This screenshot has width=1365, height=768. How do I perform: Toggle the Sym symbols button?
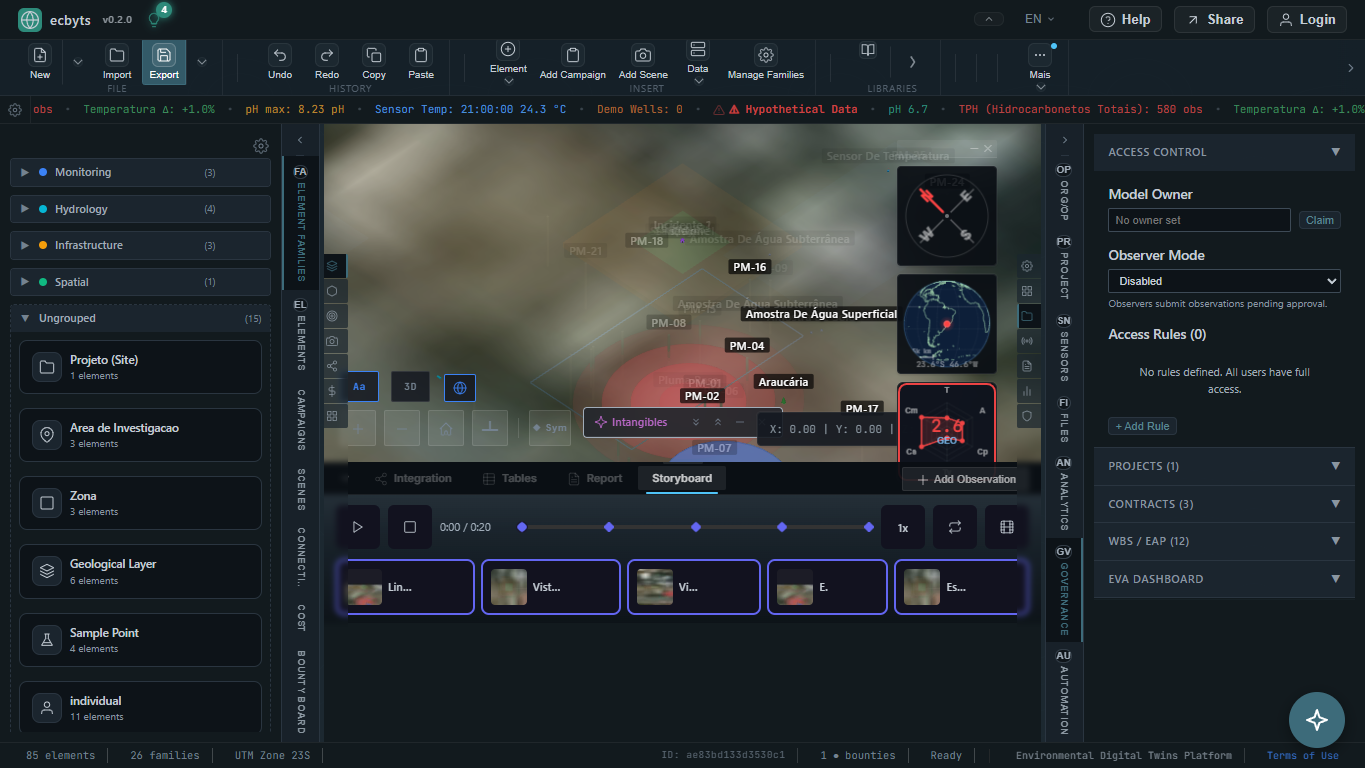tap(550, 428)
